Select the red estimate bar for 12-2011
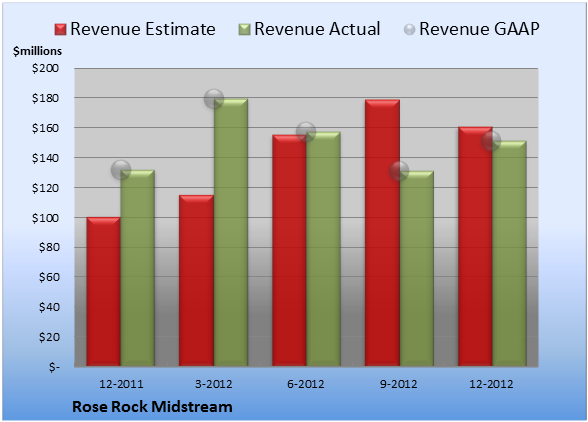 [x=104, y=291]
